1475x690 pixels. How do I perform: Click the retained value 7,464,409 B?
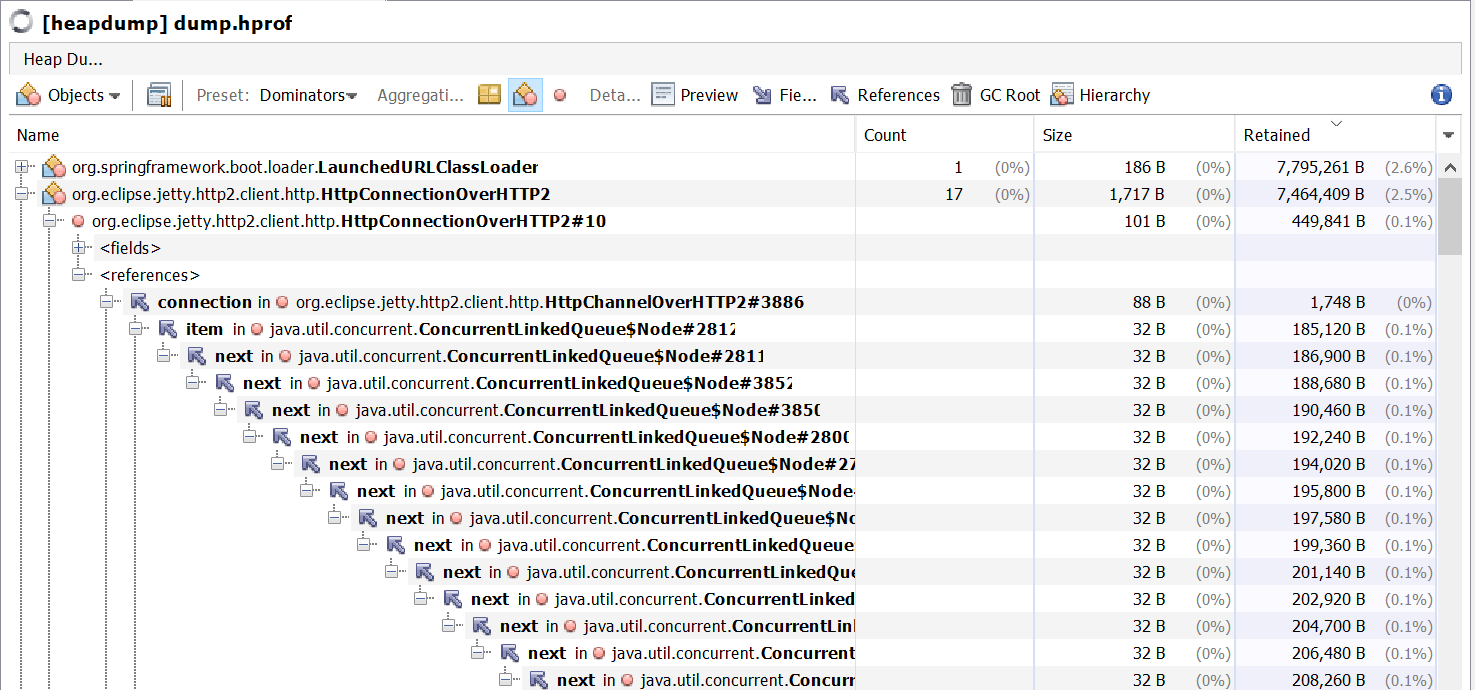click(x=1320, y=194)
